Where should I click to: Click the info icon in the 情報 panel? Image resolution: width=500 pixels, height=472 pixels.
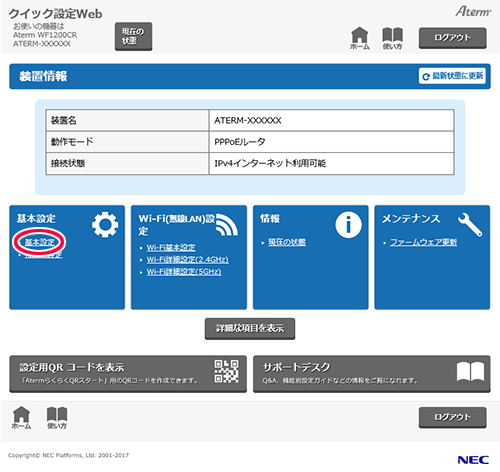tap(348, 225)
